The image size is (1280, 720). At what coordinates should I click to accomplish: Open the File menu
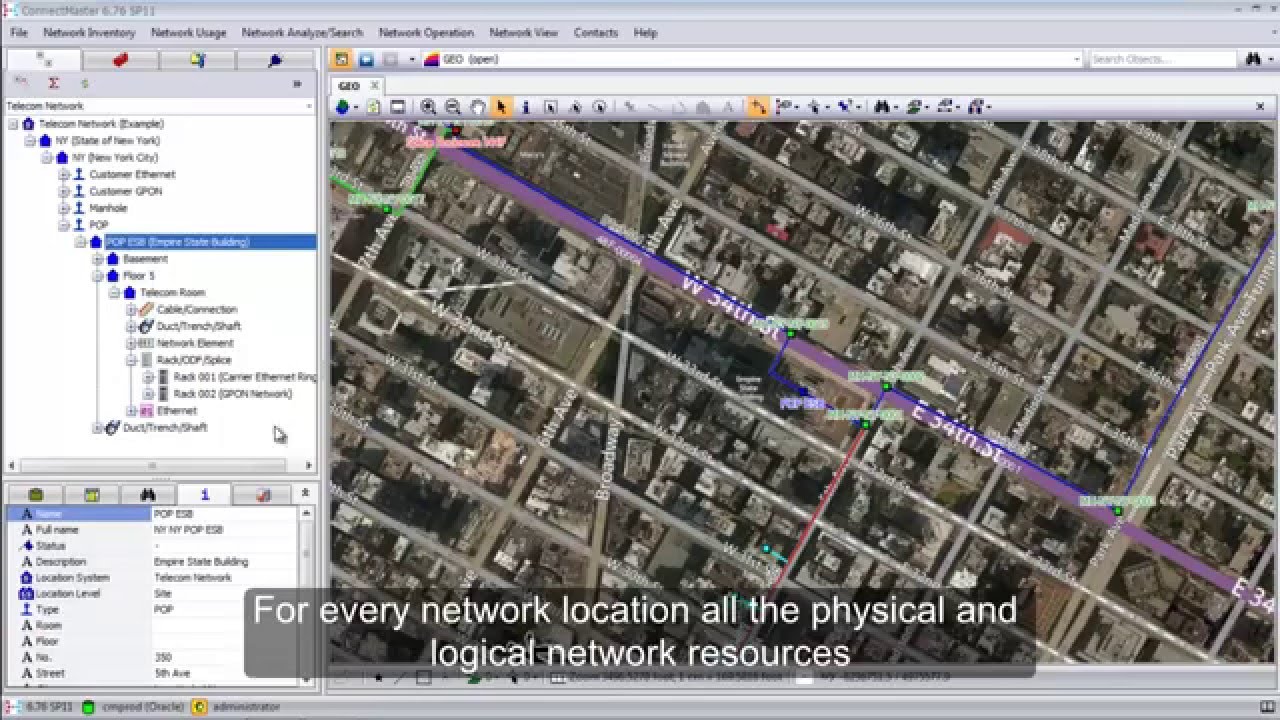pos(19,33)
